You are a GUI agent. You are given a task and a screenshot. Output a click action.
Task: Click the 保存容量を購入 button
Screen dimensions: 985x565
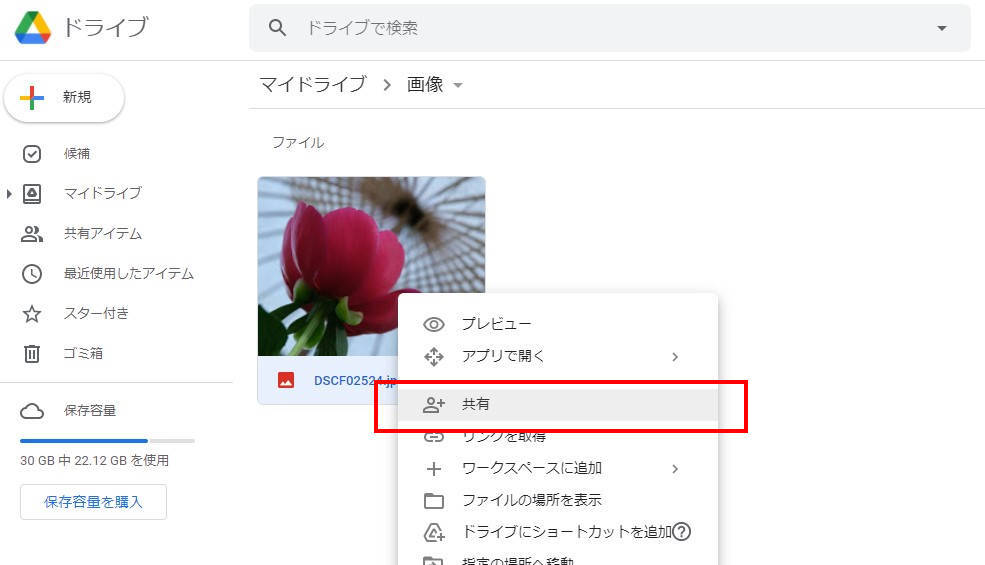(93, 502)
